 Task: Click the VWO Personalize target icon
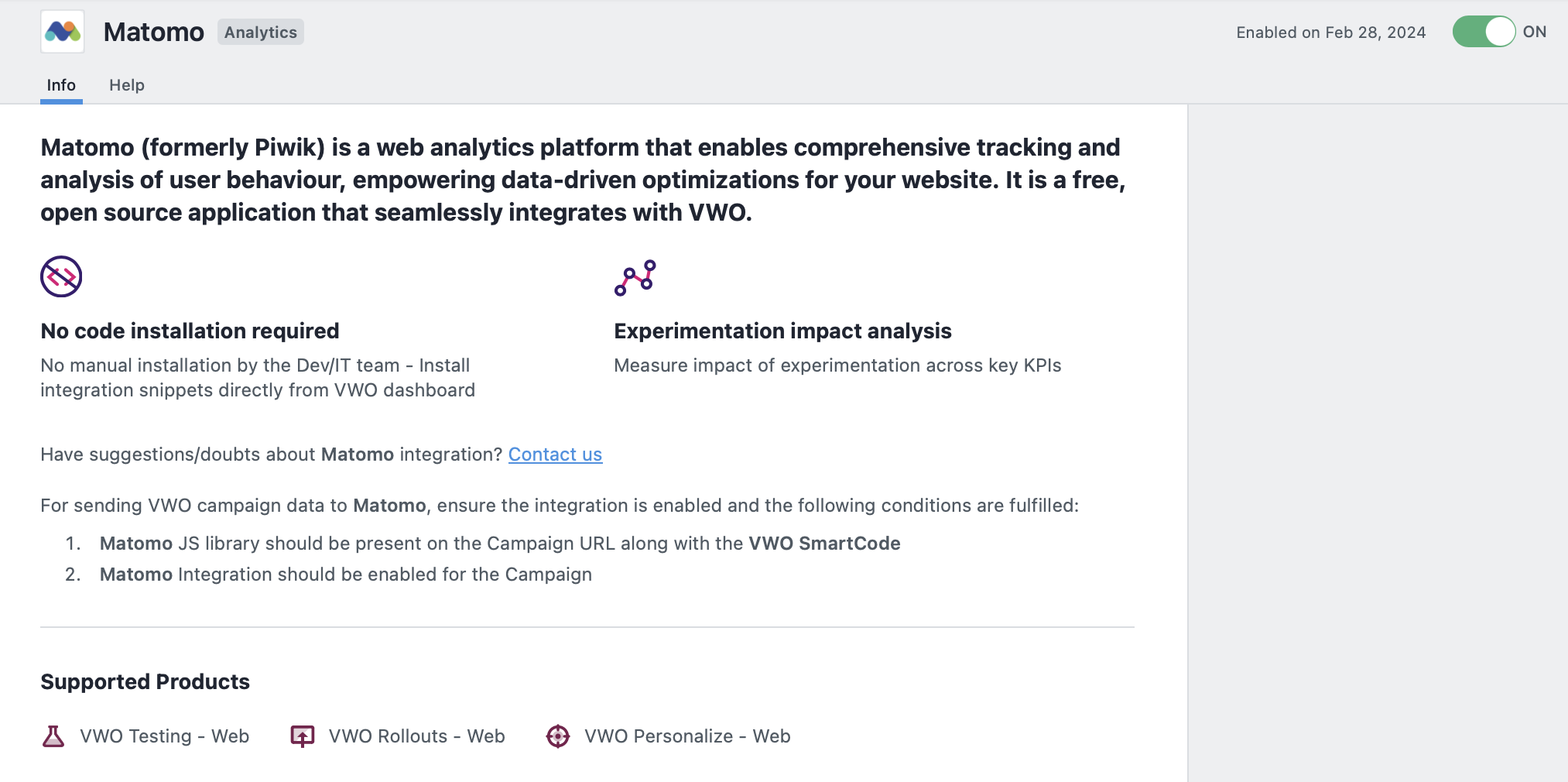click(558, 736)
